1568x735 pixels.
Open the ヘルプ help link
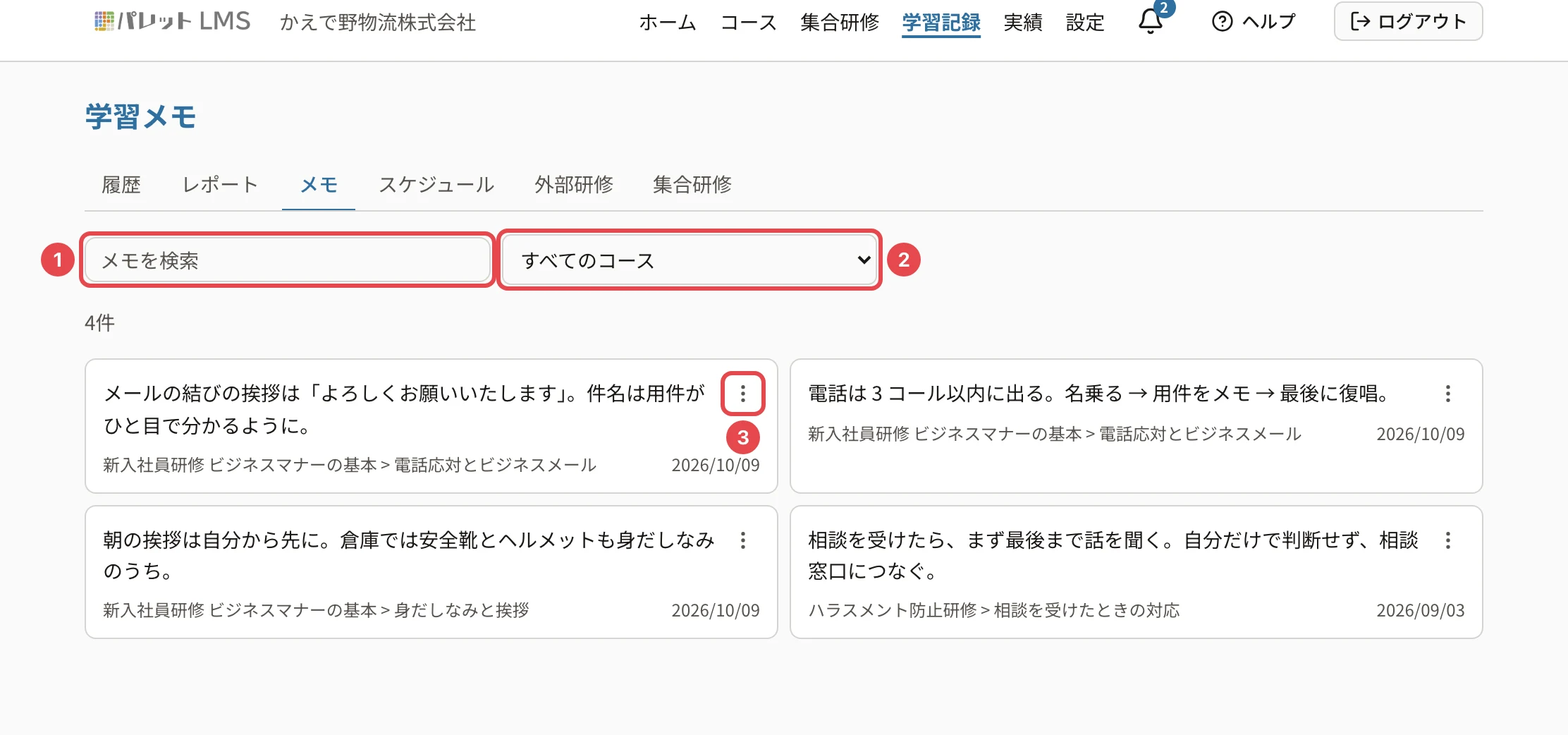point(1254,21)
